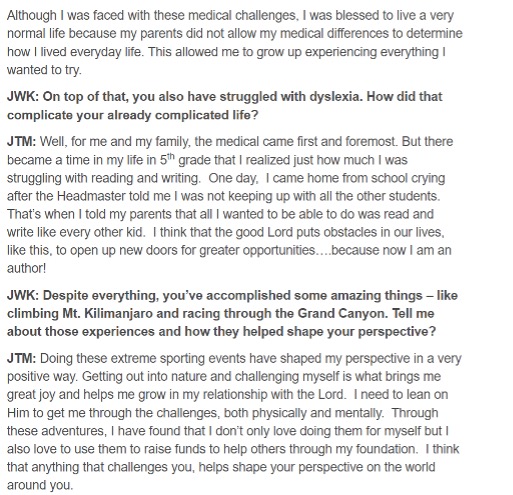Click 'complicated life?' ending the bold question
The height and width of the screenshot is (495, 513).
[207, 115]
